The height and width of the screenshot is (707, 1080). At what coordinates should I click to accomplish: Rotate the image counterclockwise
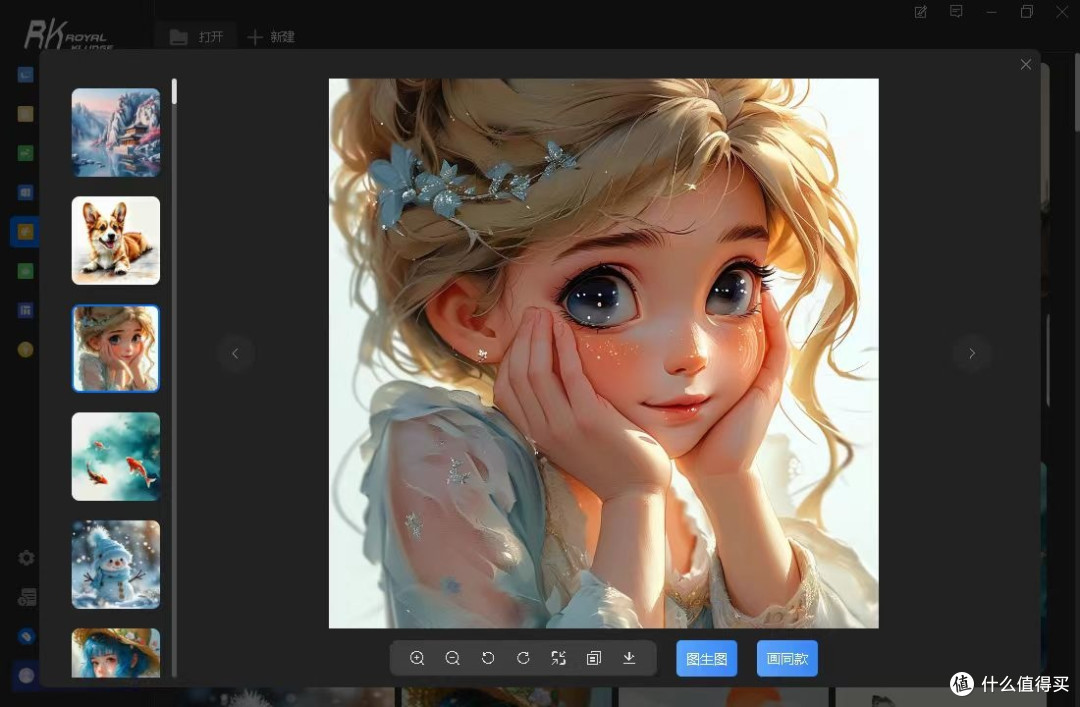coord(488,658)
